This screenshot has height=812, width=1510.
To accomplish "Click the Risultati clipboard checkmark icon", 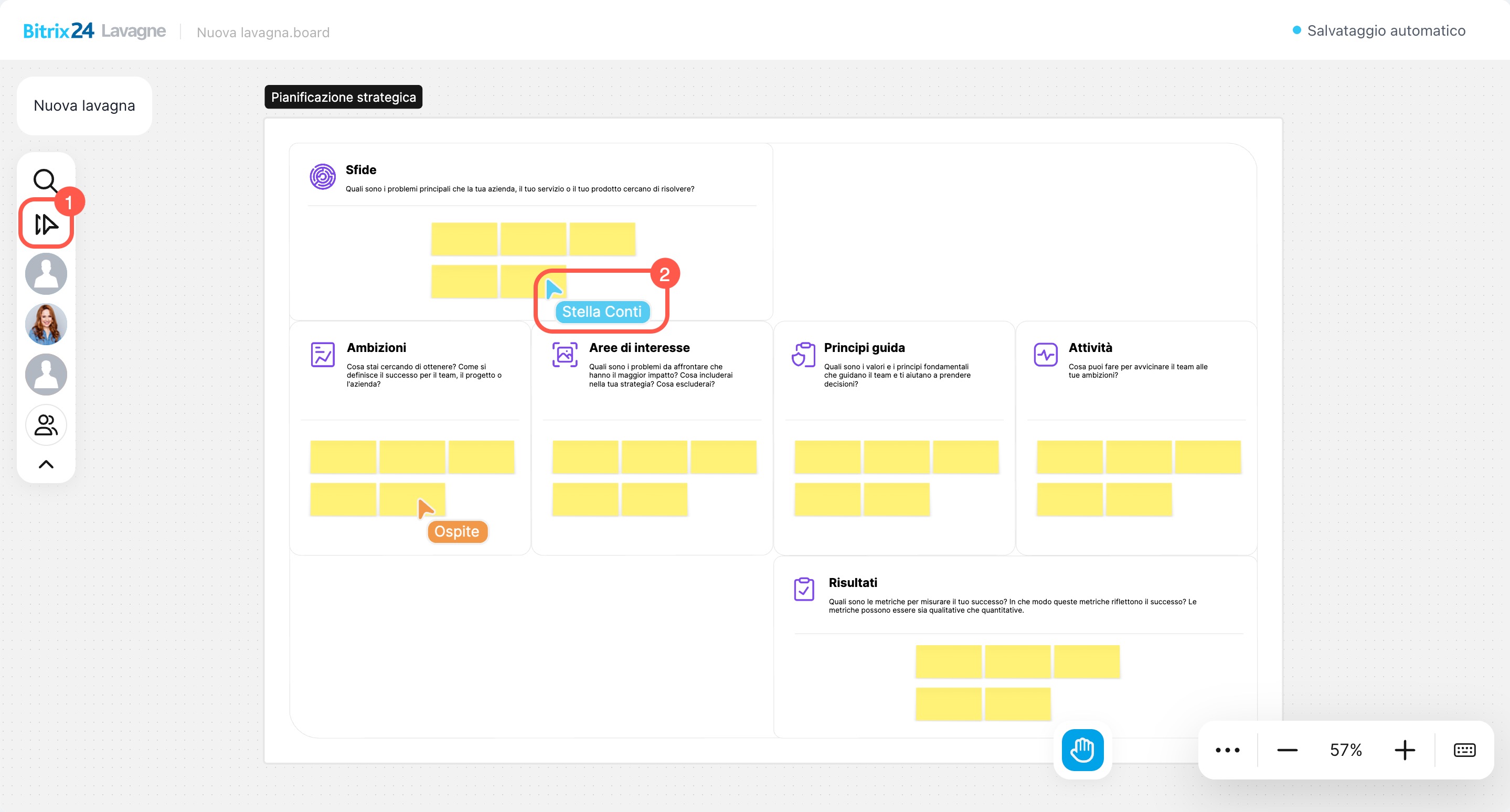I will 804,589.
